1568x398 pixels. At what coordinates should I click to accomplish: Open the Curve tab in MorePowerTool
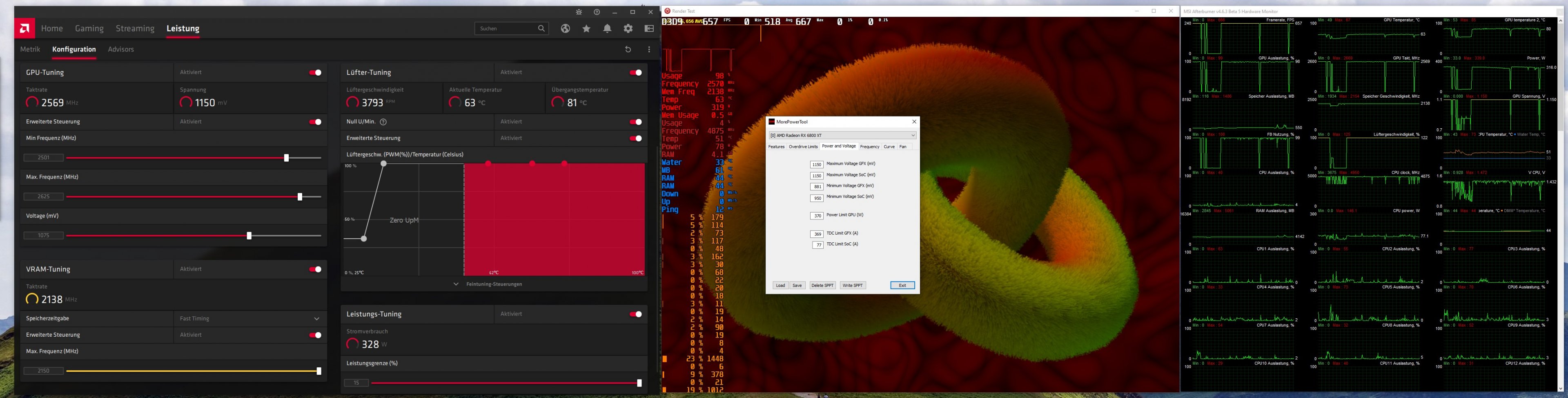[x=889, y=147]
